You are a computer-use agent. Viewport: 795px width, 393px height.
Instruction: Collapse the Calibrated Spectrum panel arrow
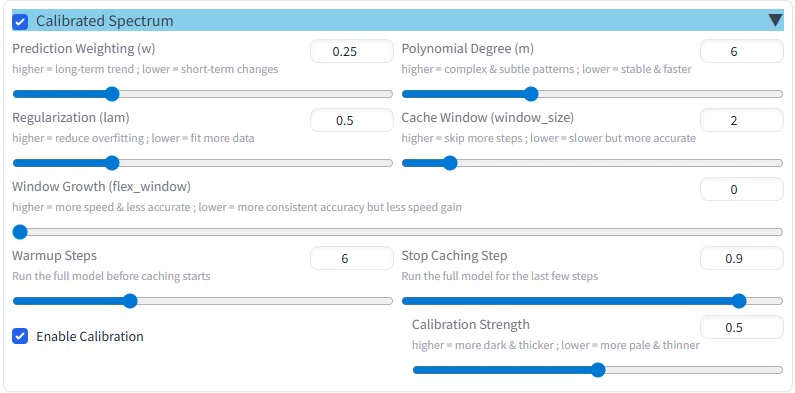coord(775,20)
